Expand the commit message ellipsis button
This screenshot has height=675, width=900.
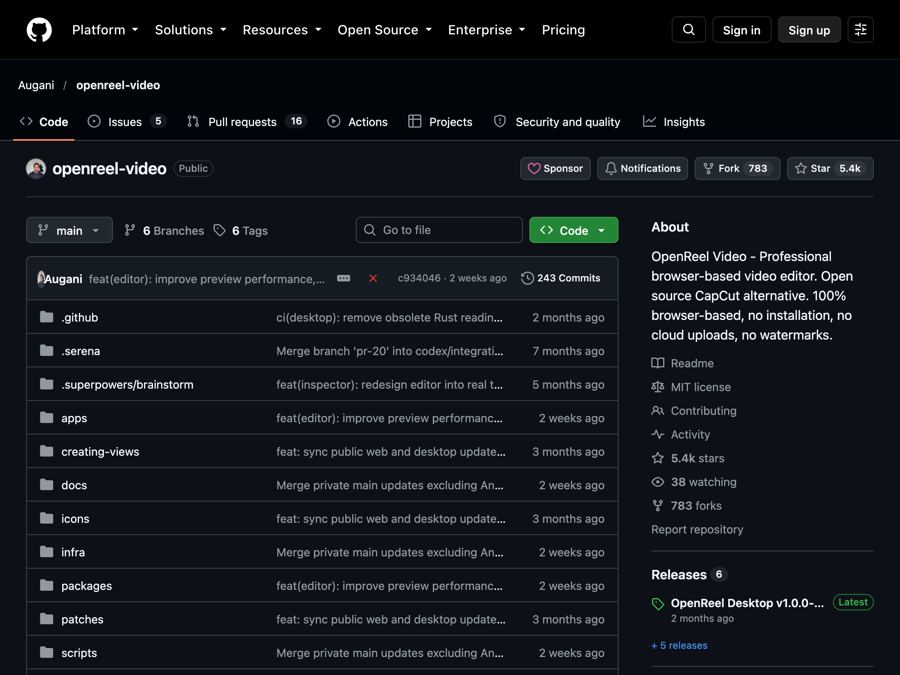[343, 278]
